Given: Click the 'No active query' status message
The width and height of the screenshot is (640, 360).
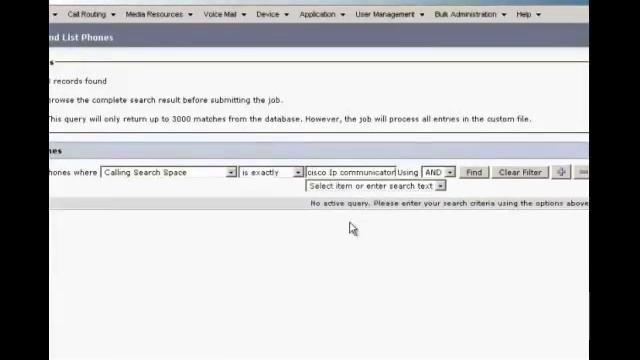Looking at the screenshot, I should click(449, 203).
